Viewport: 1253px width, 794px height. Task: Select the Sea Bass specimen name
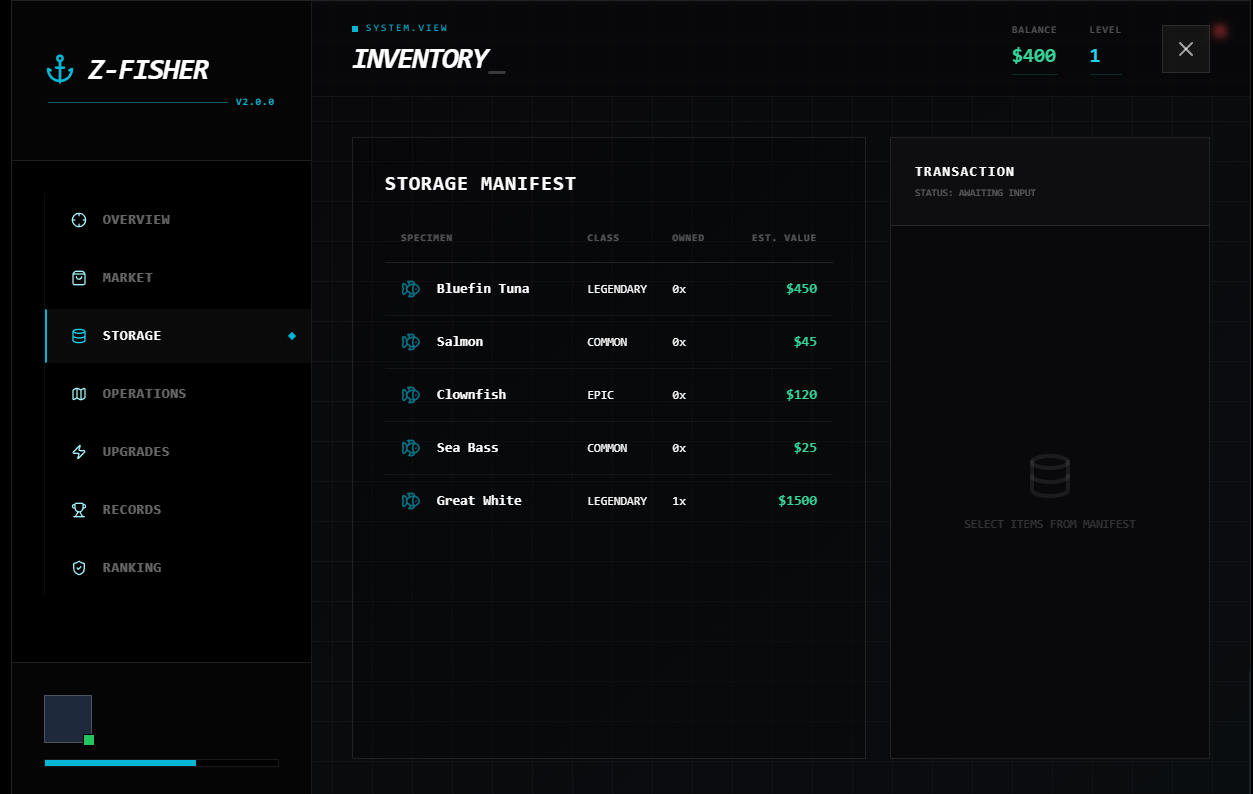467,448
